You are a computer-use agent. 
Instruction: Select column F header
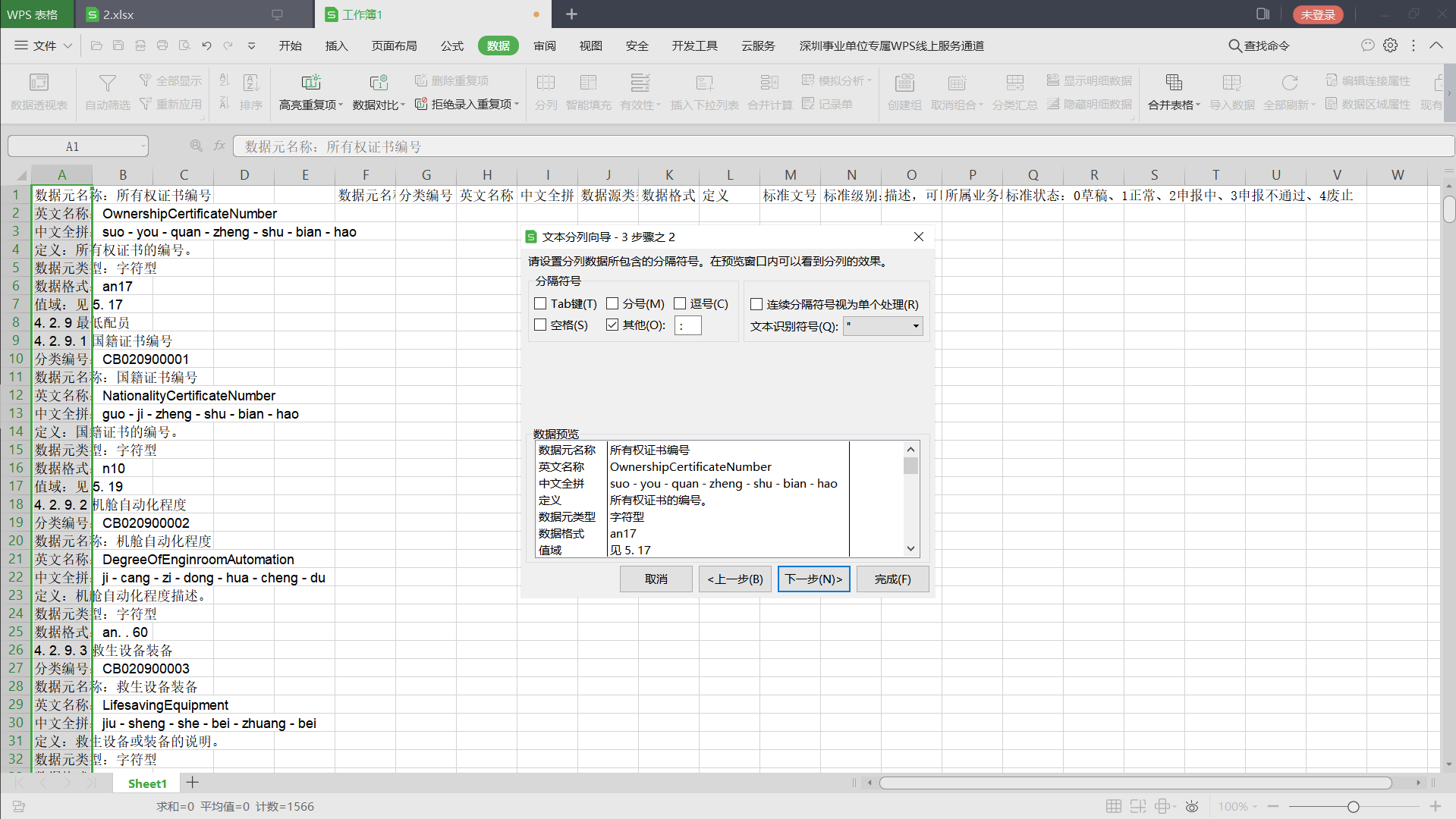366,174
